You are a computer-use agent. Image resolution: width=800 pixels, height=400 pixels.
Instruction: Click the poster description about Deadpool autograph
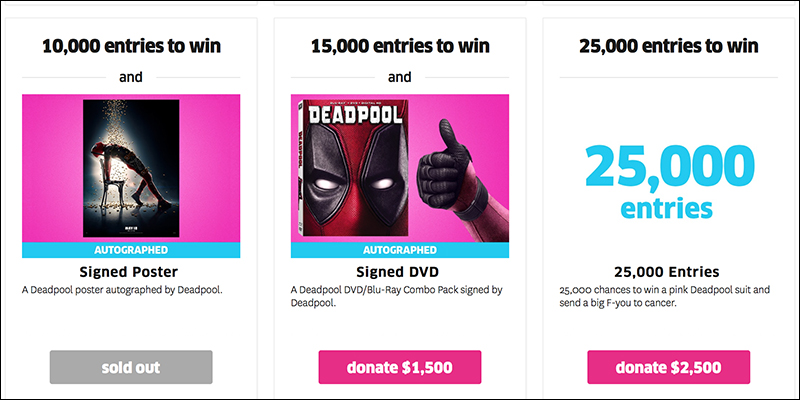(122, 290)
